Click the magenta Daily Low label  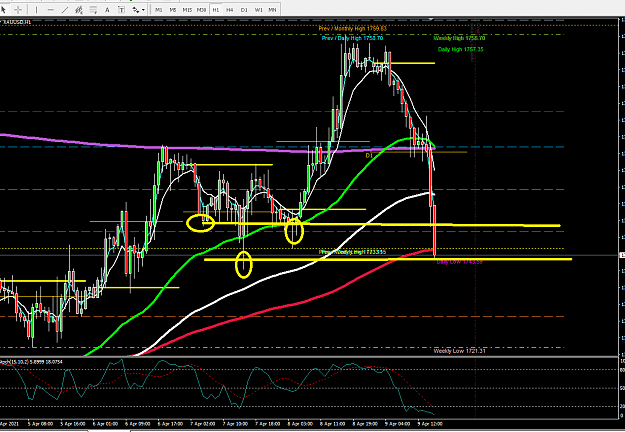[x=460, y=262]
